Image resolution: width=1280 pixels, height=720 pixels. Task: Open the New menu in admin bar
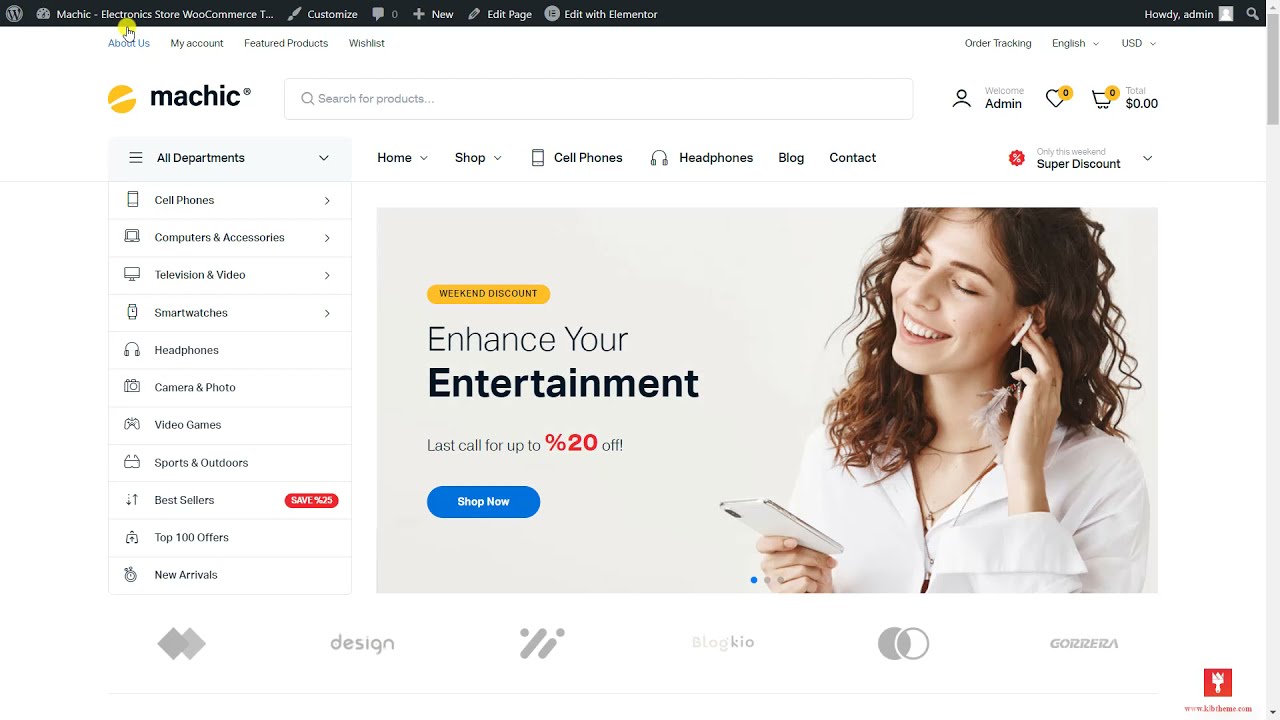click(433, 14)
